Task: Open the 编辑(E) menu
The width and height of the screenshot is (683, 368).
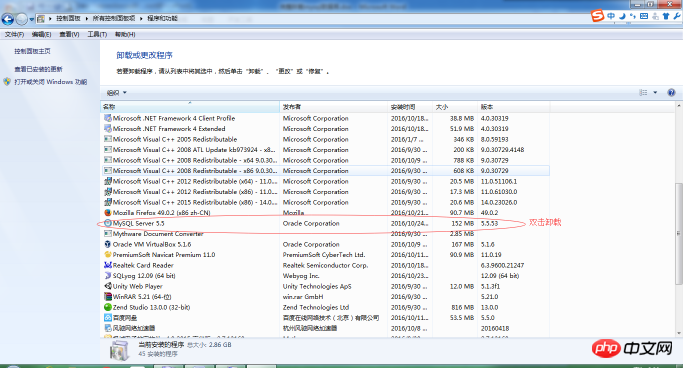Action: coord(41,34)
